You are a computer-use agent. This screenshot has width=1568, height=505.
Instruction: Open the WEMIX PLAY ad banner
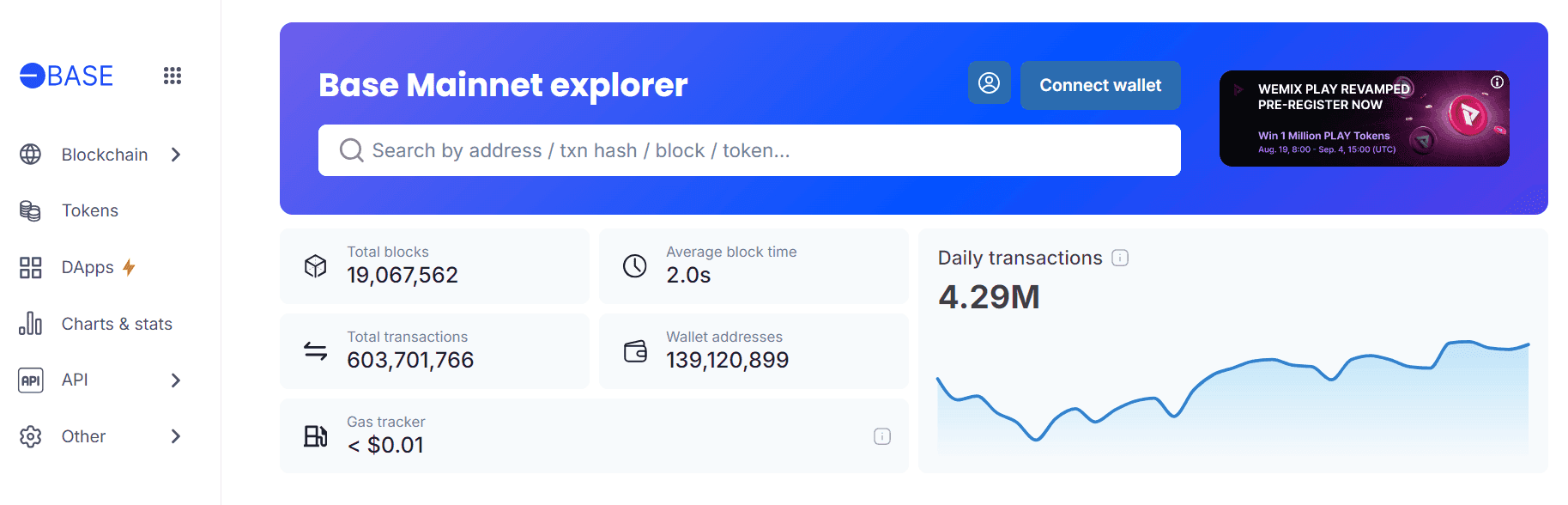click(x=1364, y=119)
